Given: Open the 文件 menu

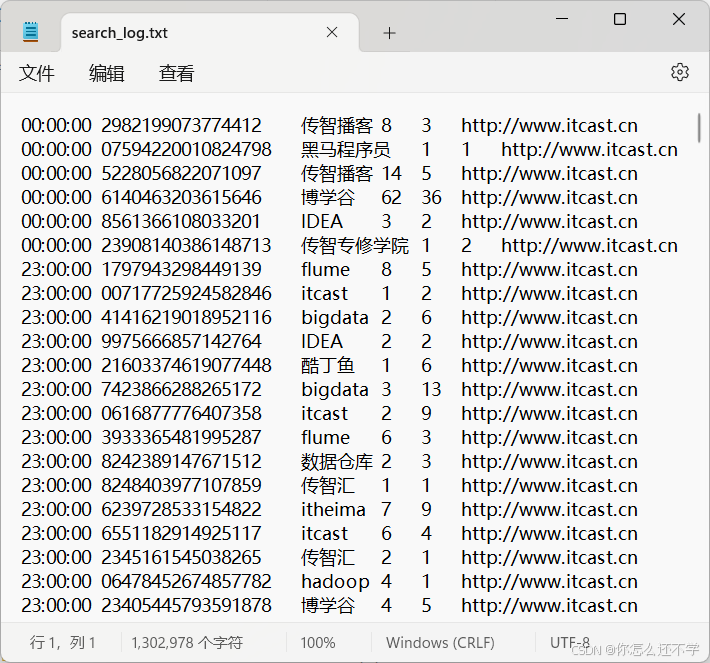Looking at the screenshot, I should pos(37,73).
